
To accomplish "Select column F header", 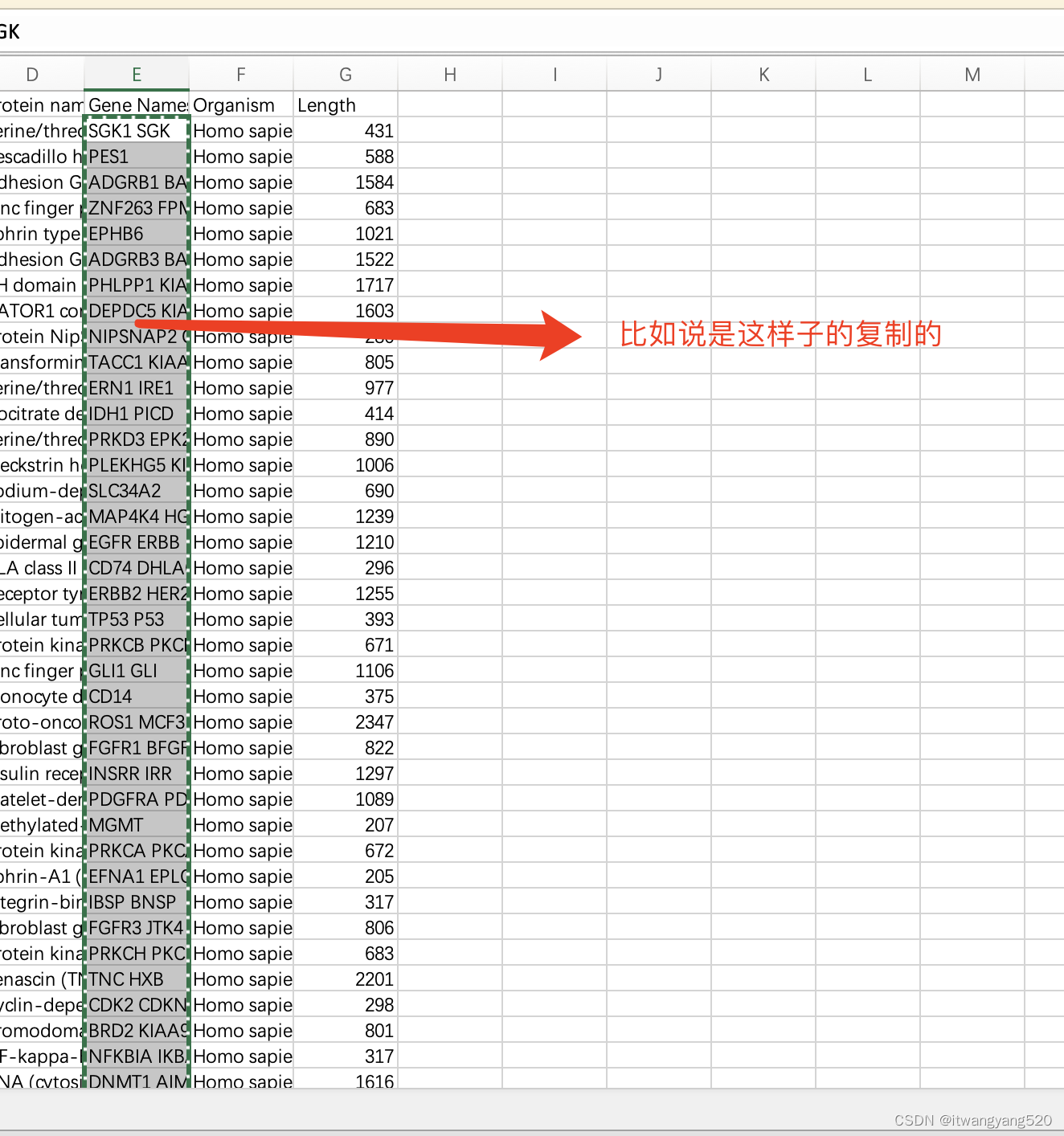I will pyautogui.click(x=241, y=75).
